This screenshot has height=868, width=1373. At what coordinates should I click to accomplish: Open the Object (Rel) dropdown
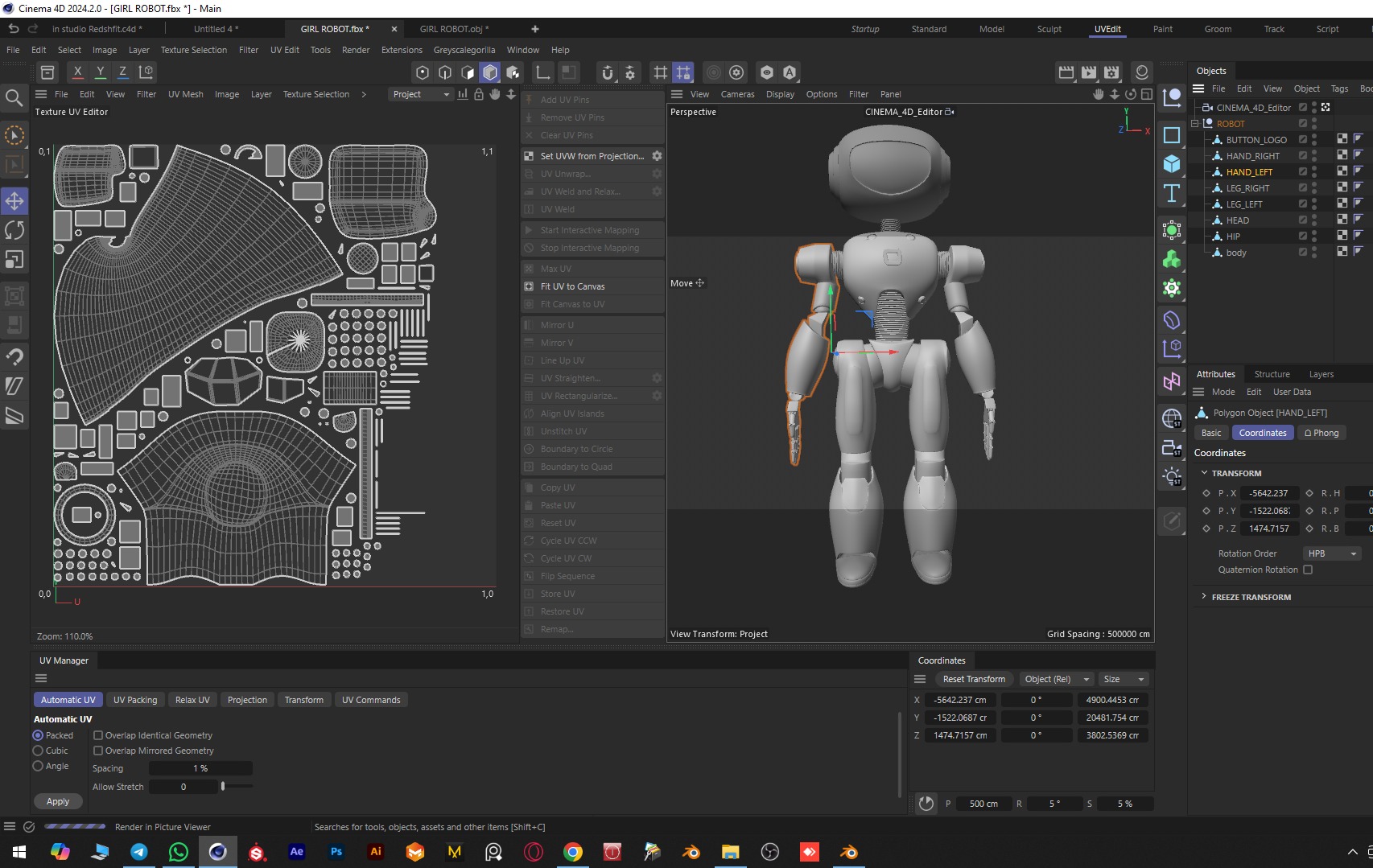pyautogui.click(x=1056, y=679)
